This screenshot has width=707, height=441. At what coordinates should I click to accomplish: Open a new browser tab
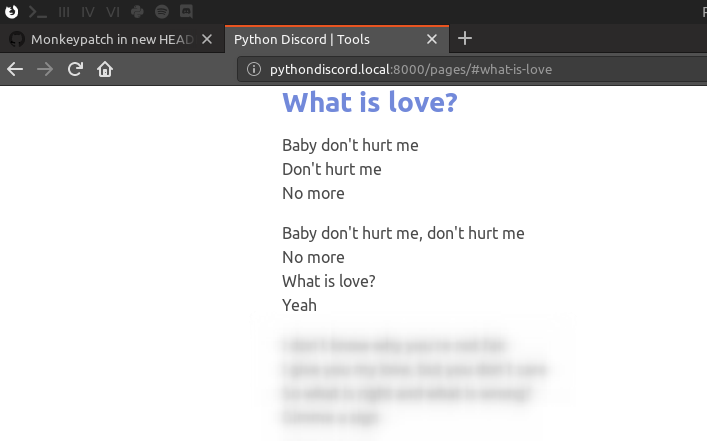[465, 38]
